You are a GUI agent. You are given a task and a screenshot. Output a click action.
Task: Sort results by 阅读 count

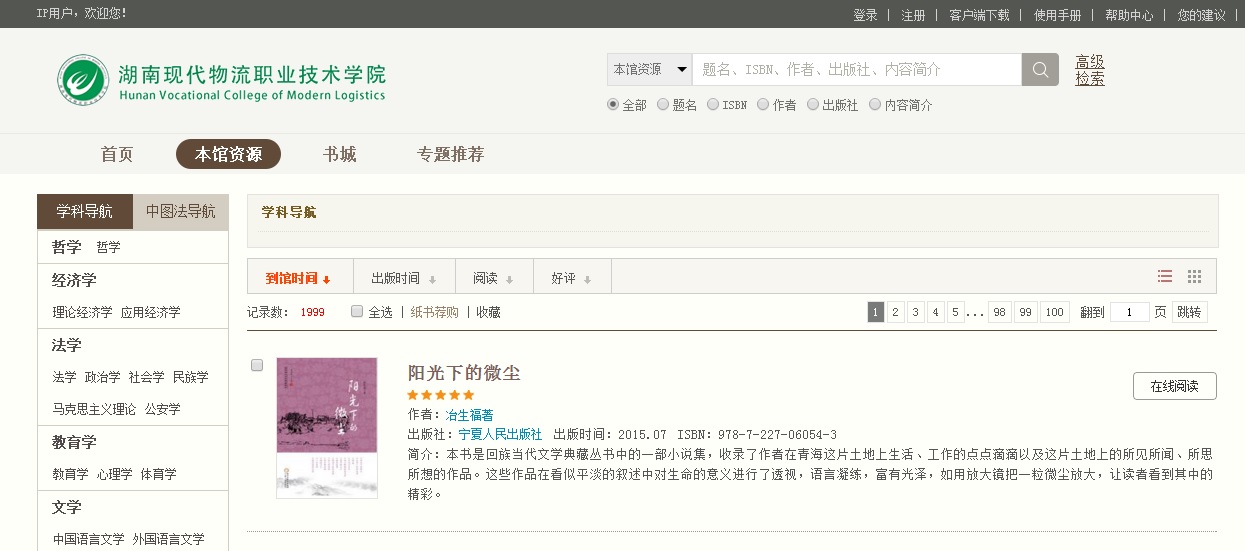493,278
